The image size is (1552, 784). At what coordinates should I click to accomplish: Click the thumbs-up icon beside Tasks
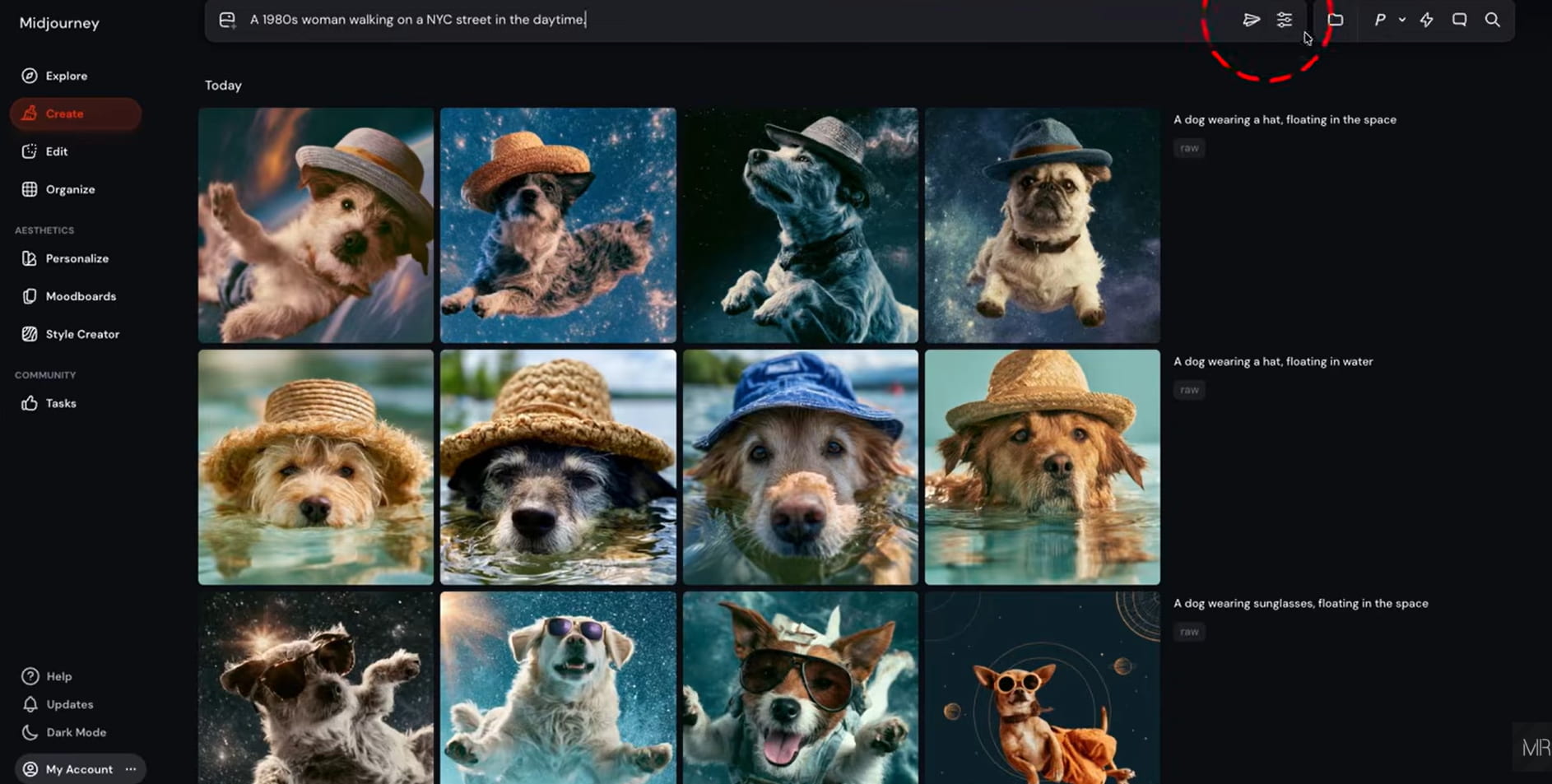(x=30, y=403)
